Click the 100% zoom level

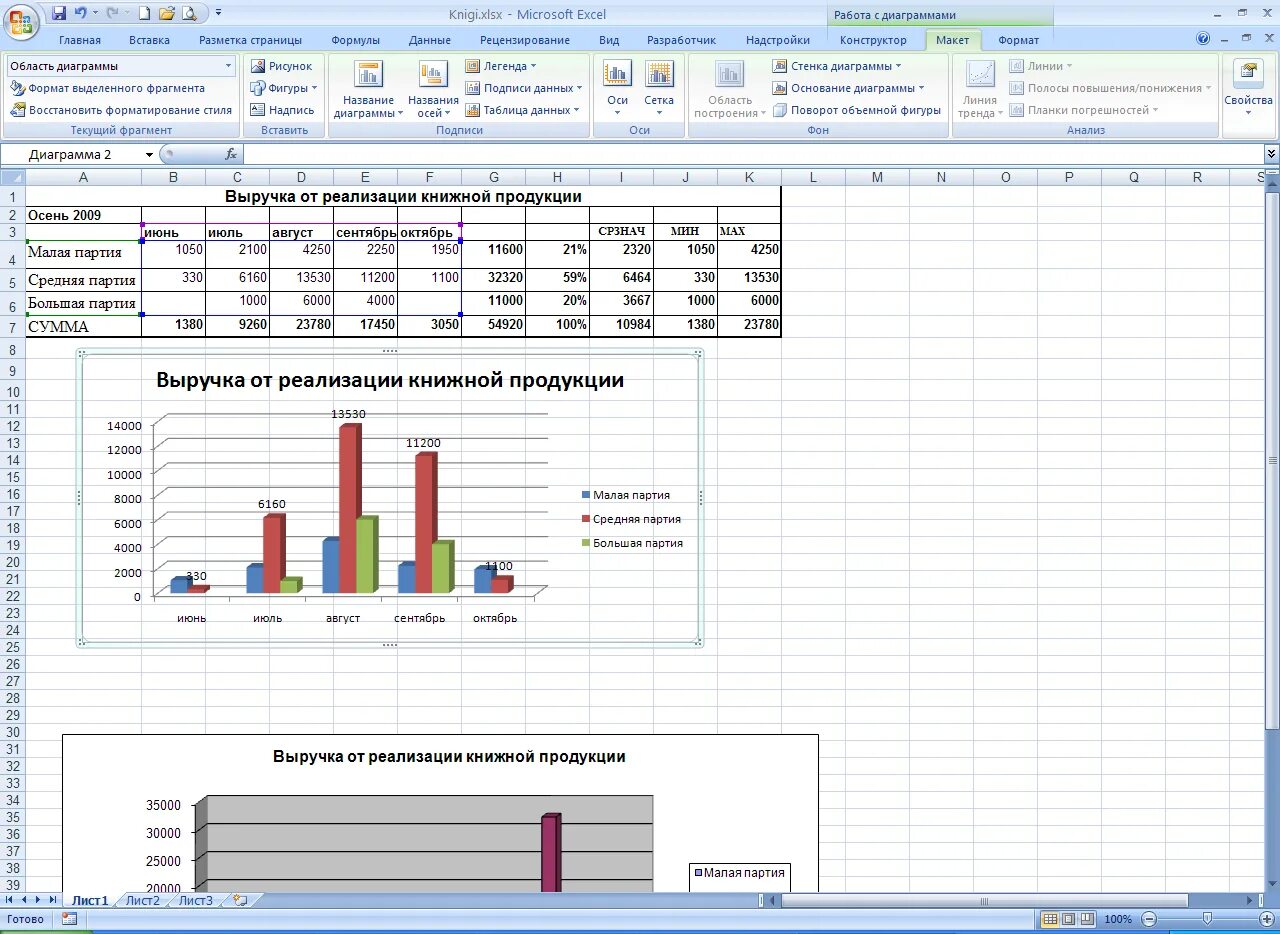1118,919
